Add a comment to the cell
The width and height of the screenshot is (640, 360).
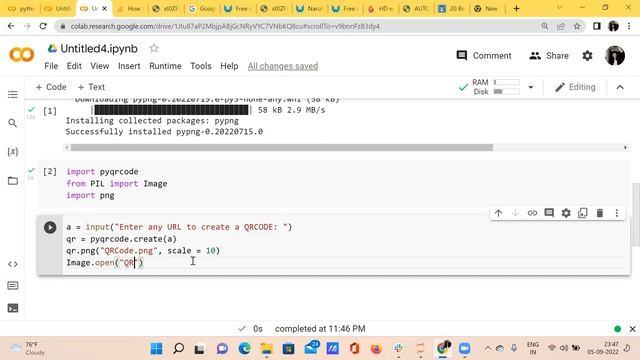549,213
